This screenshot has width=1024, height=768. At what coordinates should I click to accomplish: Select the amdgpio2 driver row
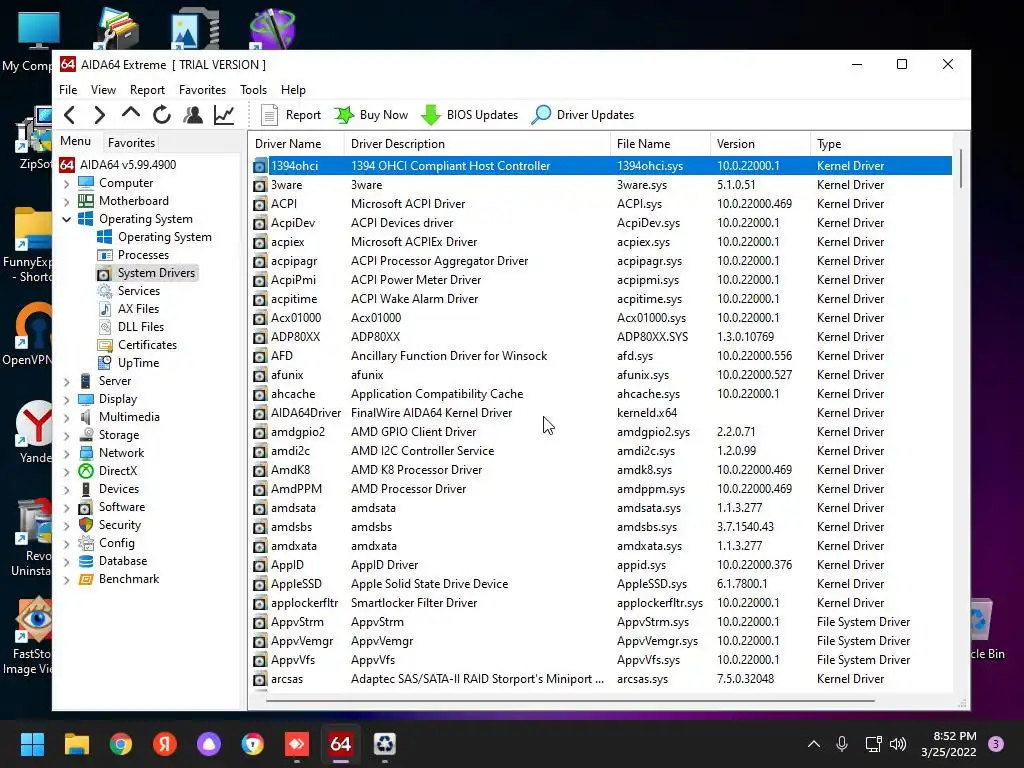[x=601, y=432]
